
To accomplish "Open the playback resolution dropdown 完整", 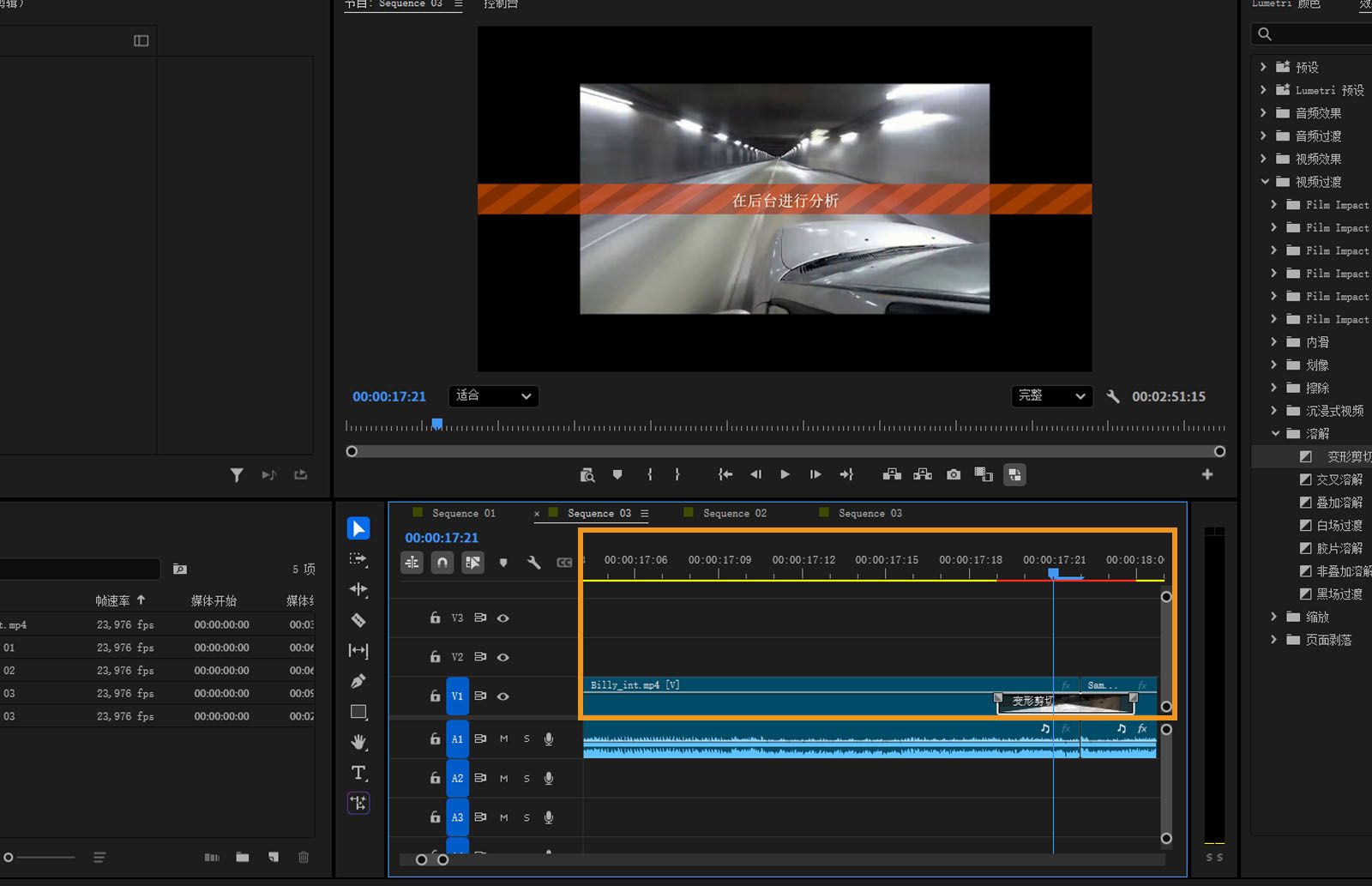I will coord(1051,396).
